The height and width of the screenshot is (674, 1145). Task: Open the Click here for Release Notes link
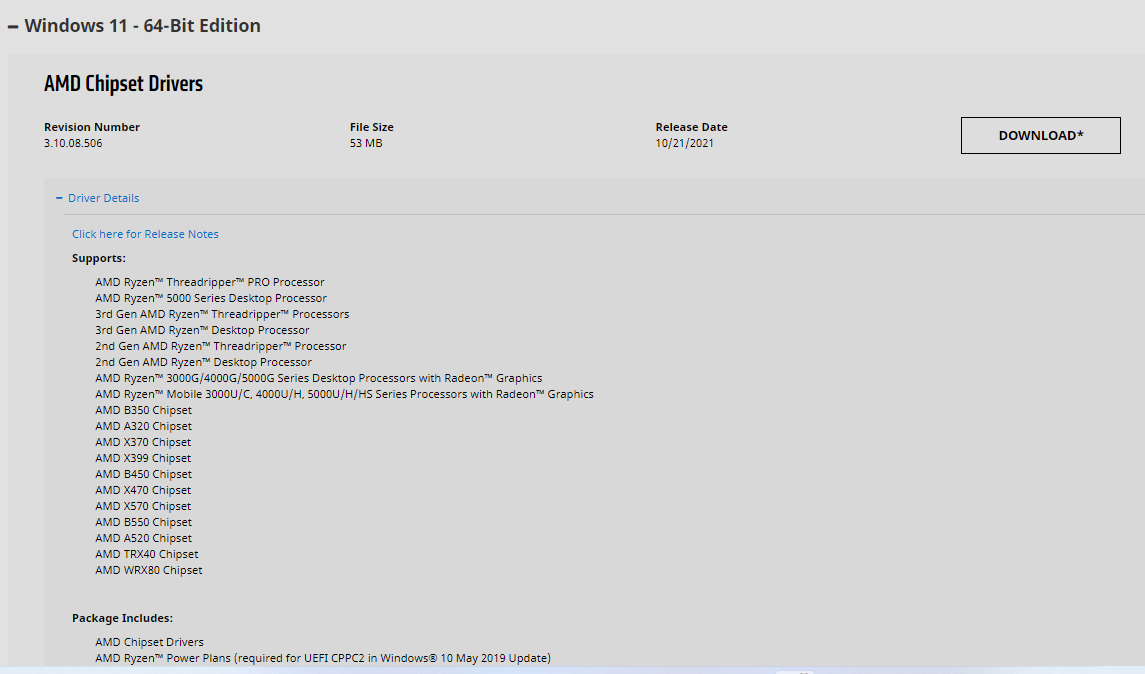pos(145,234)
